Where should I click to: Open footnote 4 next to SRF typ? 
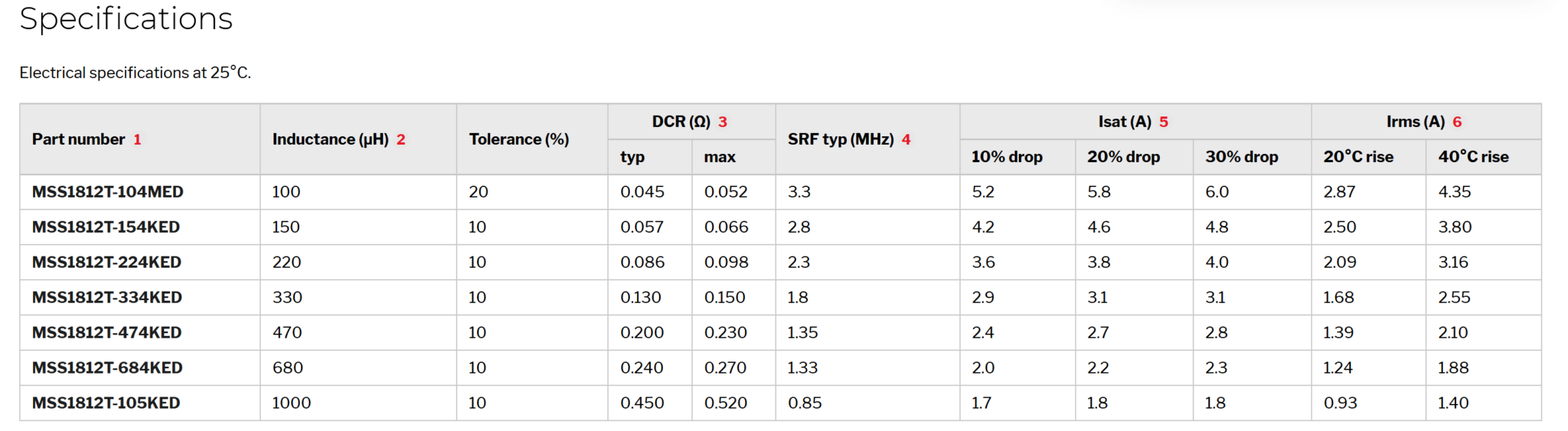906,139
